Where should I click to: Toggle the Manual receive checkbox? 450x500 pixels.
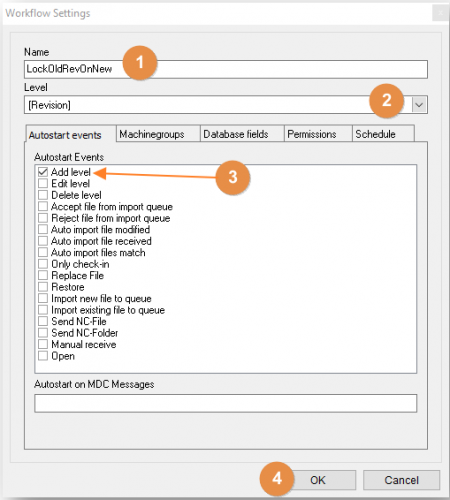[43, 344]
